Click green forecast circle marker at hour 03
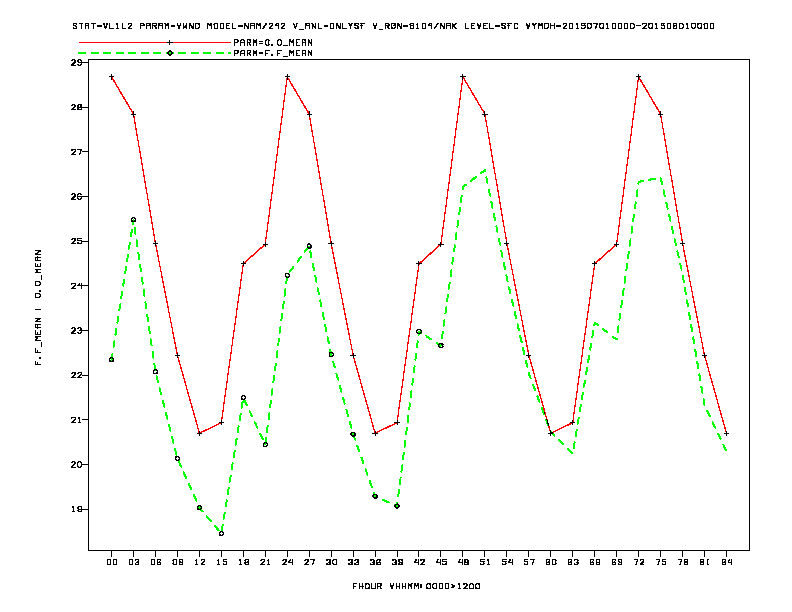 [x=133, y=220]
